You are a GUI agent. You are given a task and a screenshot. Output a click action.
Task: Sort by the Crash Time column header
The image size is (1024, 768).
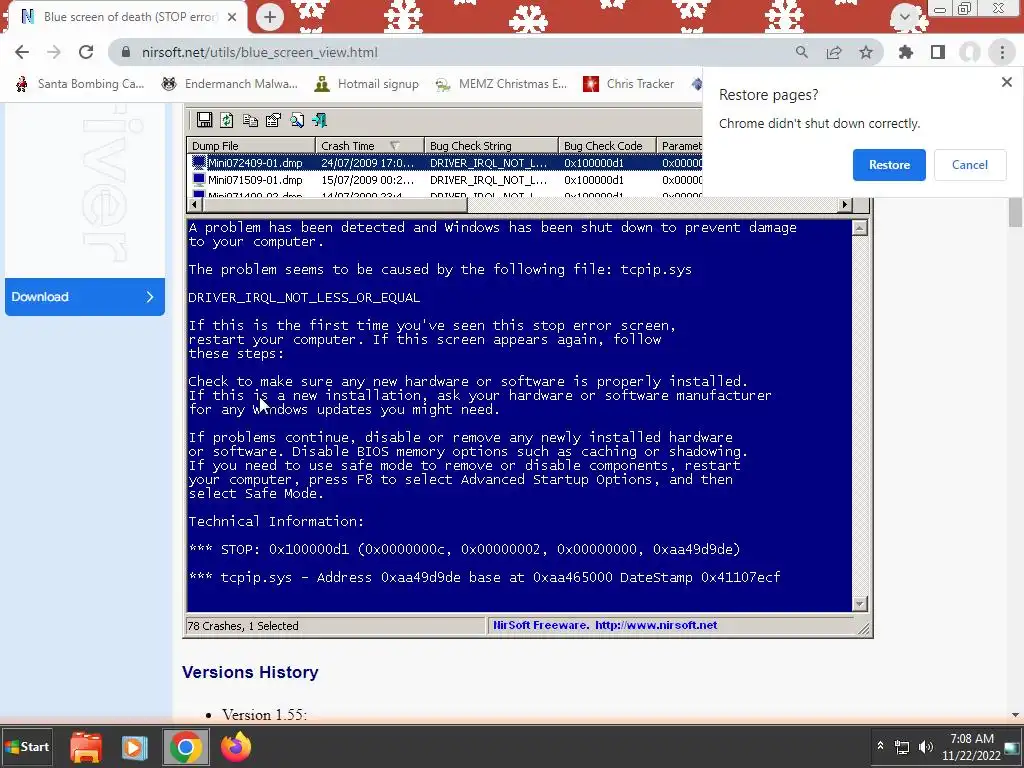pyautogui.click(x=370, y=146)
